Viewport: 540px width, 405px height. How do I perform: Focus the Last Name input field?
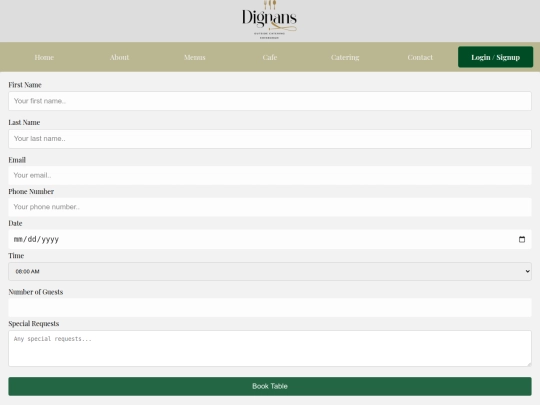pyautogui.click(x=270, y=139)
